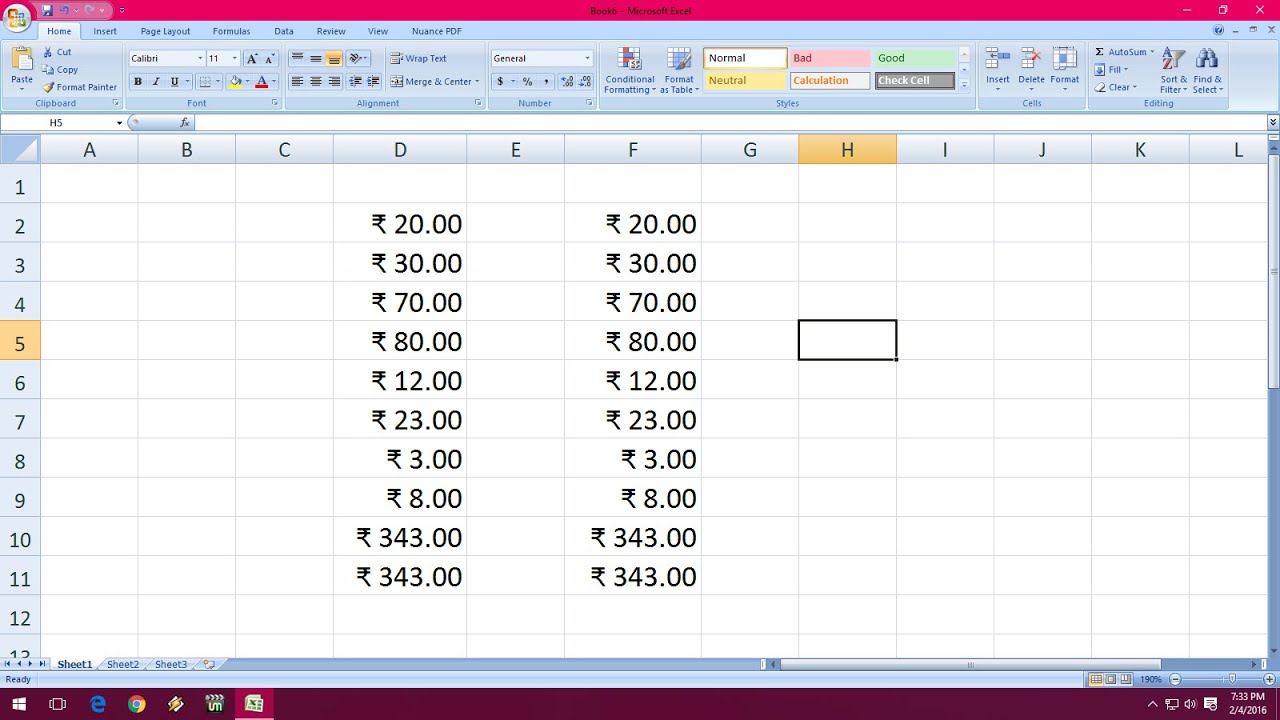Screen dimensions: 1280x720
Task: Apply the Good cell style
Action: point(915,58)
